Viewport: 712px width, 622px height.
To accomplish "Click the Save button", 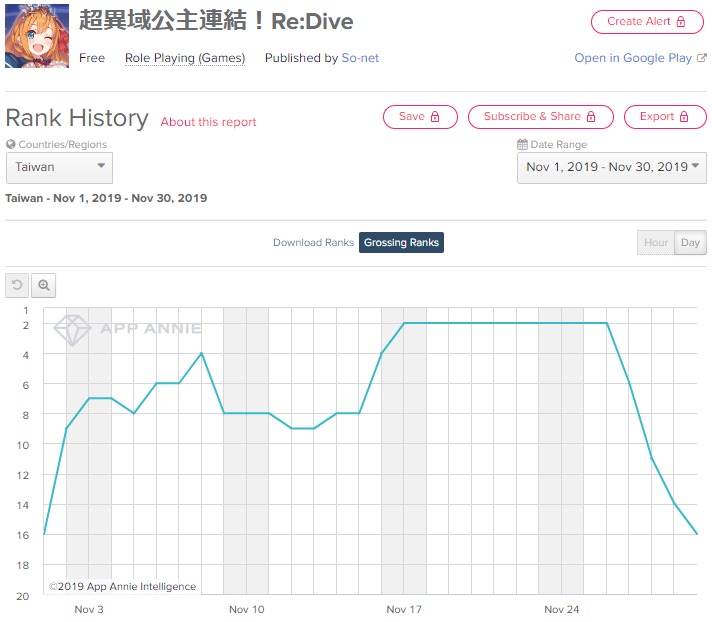I will click(420, 117).
